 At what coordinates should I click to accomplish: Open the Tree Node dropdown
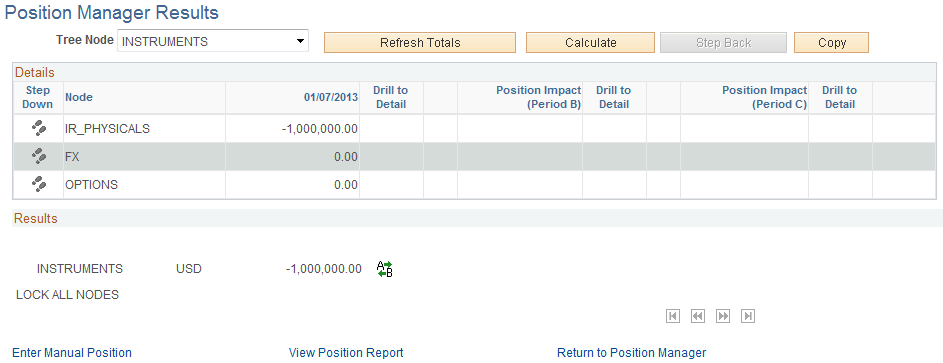point(213,41)
